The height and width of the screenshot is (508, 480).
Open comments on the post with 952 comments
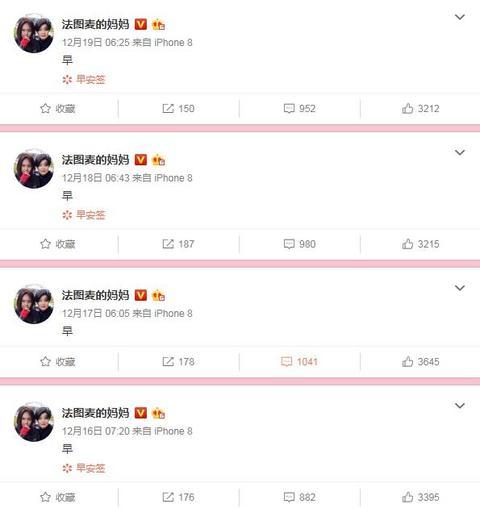click(299, 108)
